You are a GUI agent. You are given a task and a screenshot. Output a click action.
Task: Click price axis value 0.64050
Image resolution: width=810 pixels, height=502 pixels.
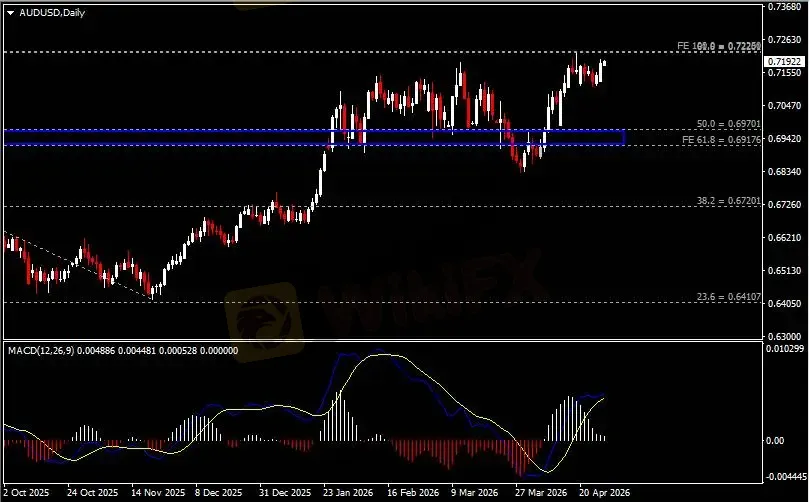(785, 303)
